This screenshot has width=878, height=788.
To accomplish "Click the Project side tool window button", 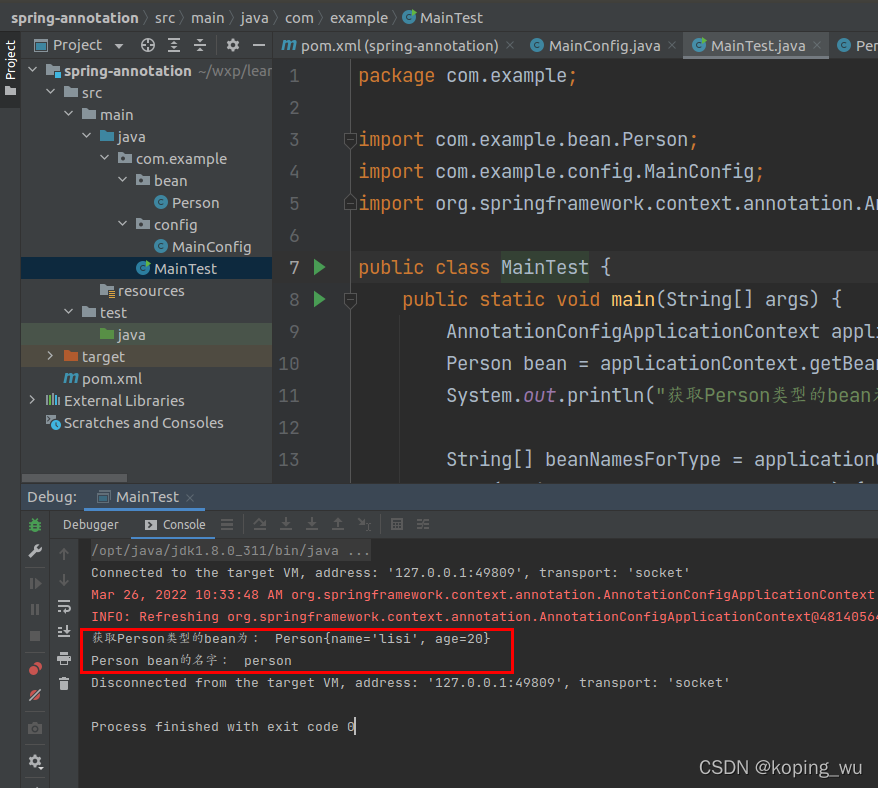I will click(10, 68).
